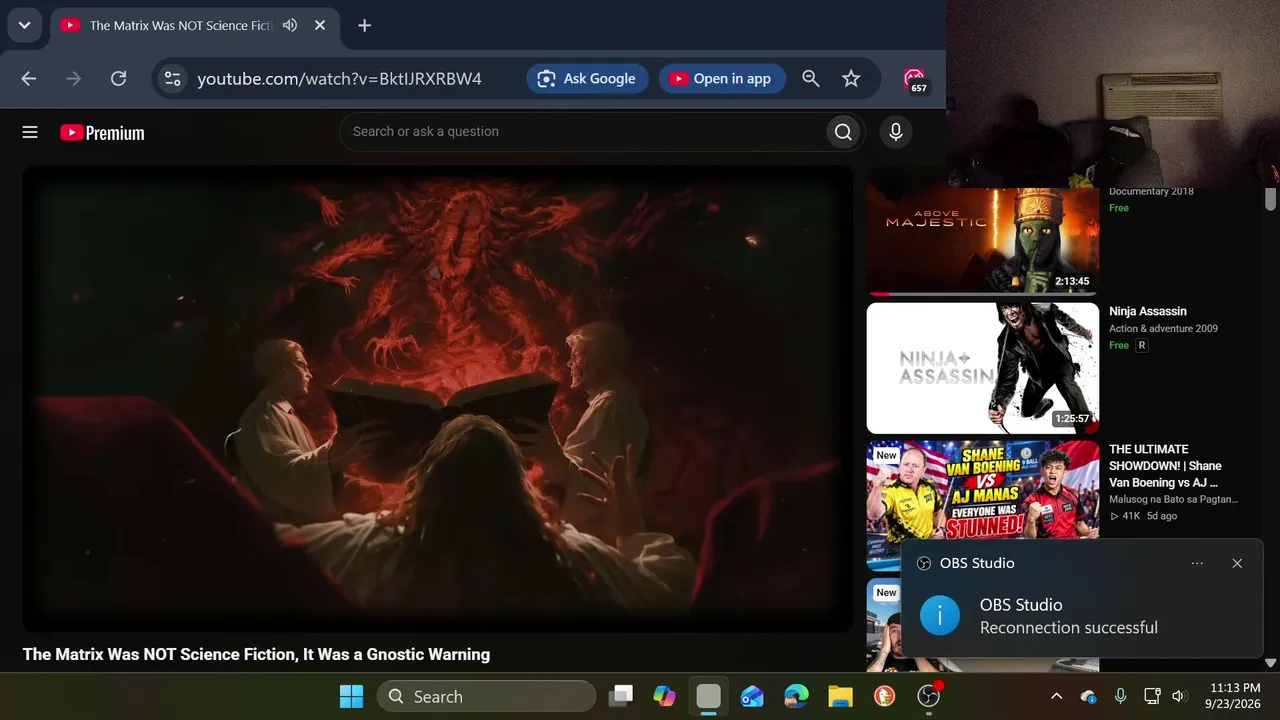Open File Explorer from the taskbar
The width and height of the screenshot is (1280, 720).
point(840,696)
